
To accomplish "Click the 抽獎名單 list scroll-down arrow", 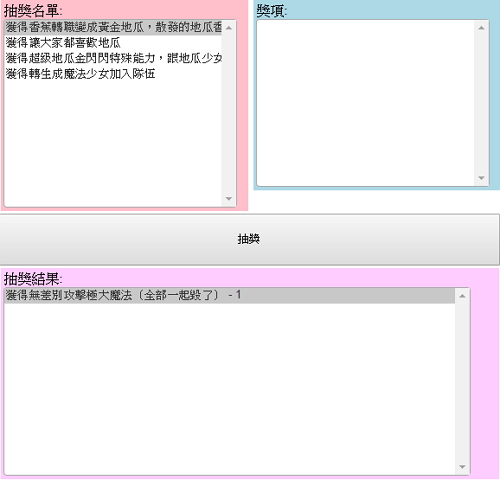I will [229, 199].
